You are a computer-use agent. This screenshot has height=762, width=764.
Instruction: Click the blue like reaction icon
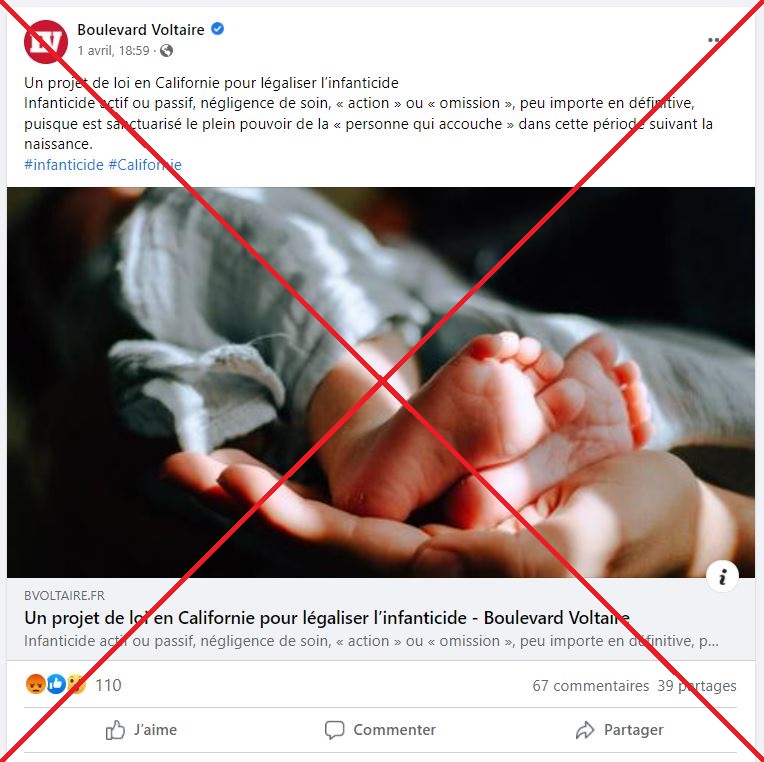click(x=56, y=685)
